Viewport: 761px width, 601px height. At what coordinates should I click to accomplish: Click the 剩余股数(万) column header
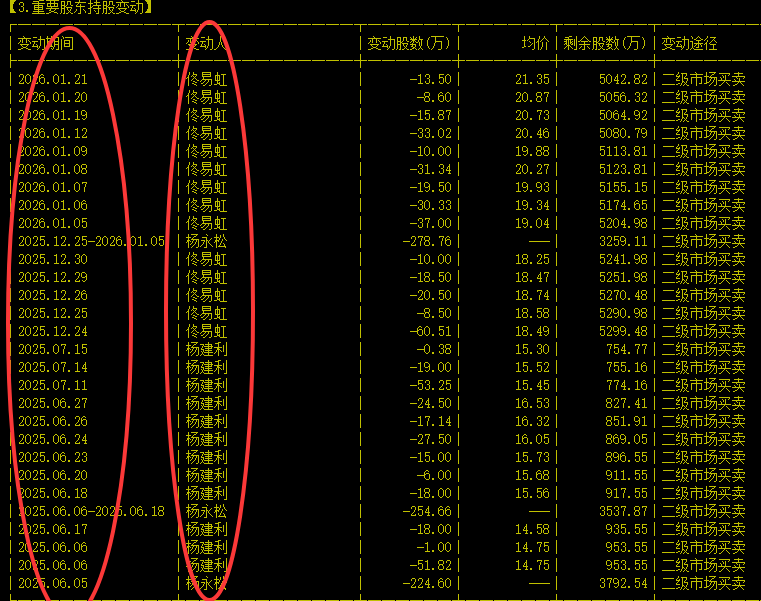click(x=605, y=44)
